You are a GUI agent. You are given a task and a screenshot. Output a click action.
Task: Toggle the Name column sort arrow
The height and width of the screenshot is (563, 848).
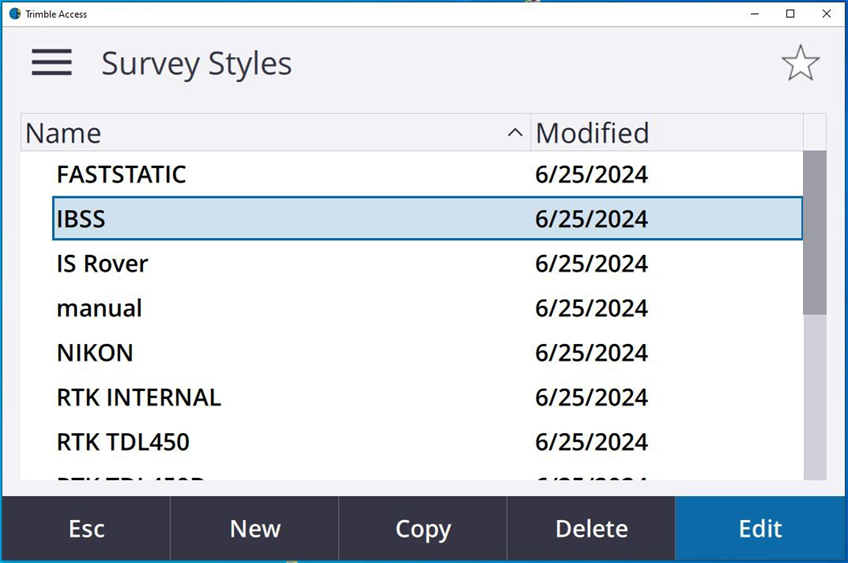point(515,133)
